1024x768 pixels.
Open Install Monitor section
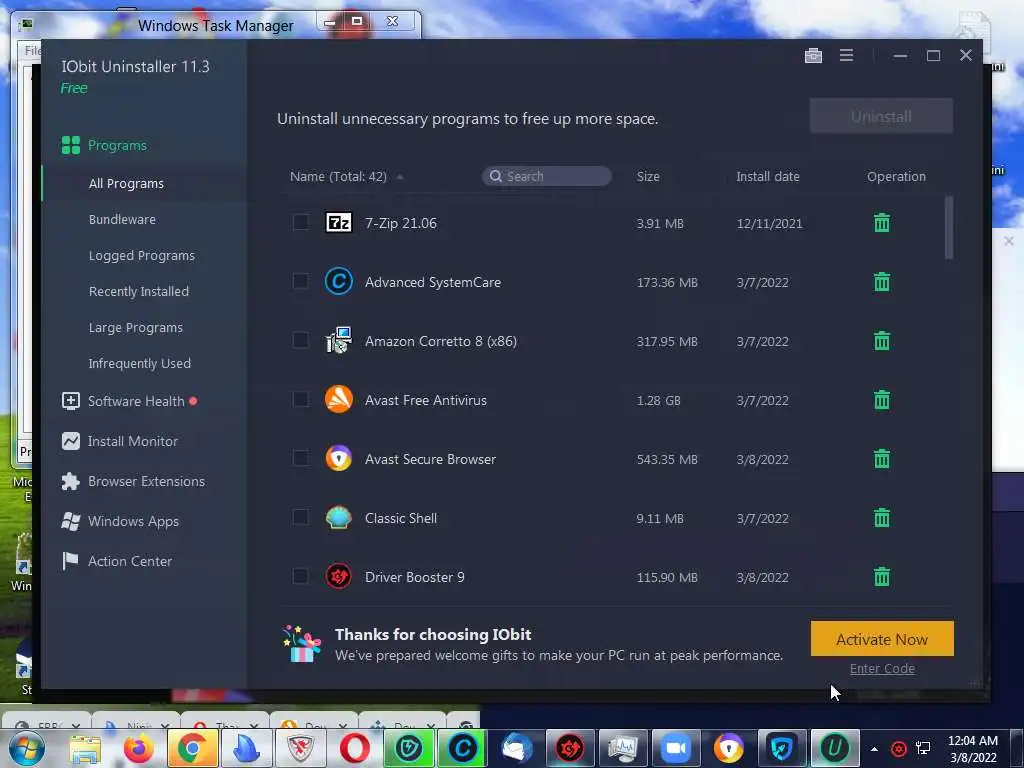(x=120, y=441)
